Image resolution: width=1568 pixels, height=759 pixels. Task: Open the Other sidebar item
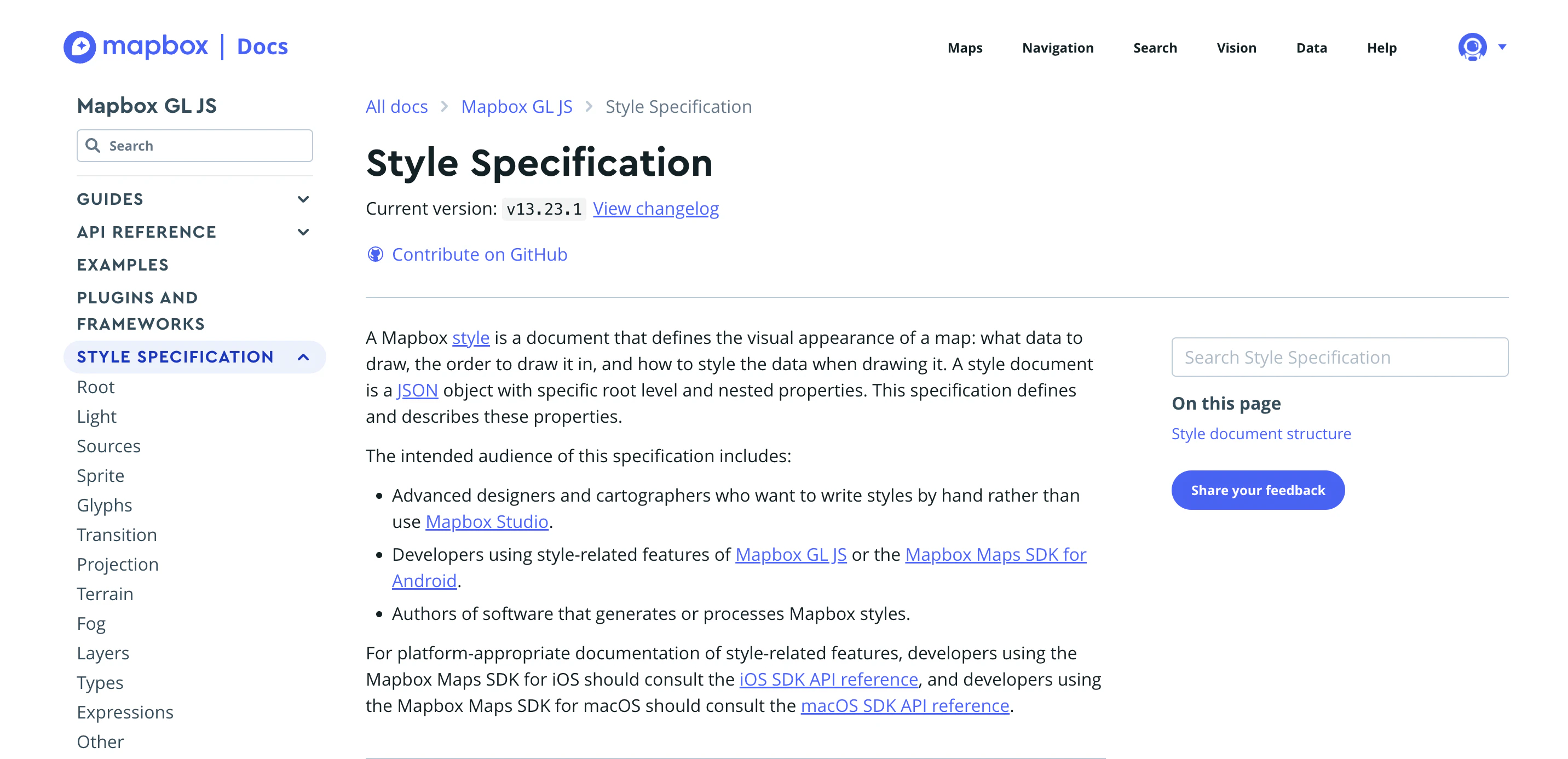100,742
